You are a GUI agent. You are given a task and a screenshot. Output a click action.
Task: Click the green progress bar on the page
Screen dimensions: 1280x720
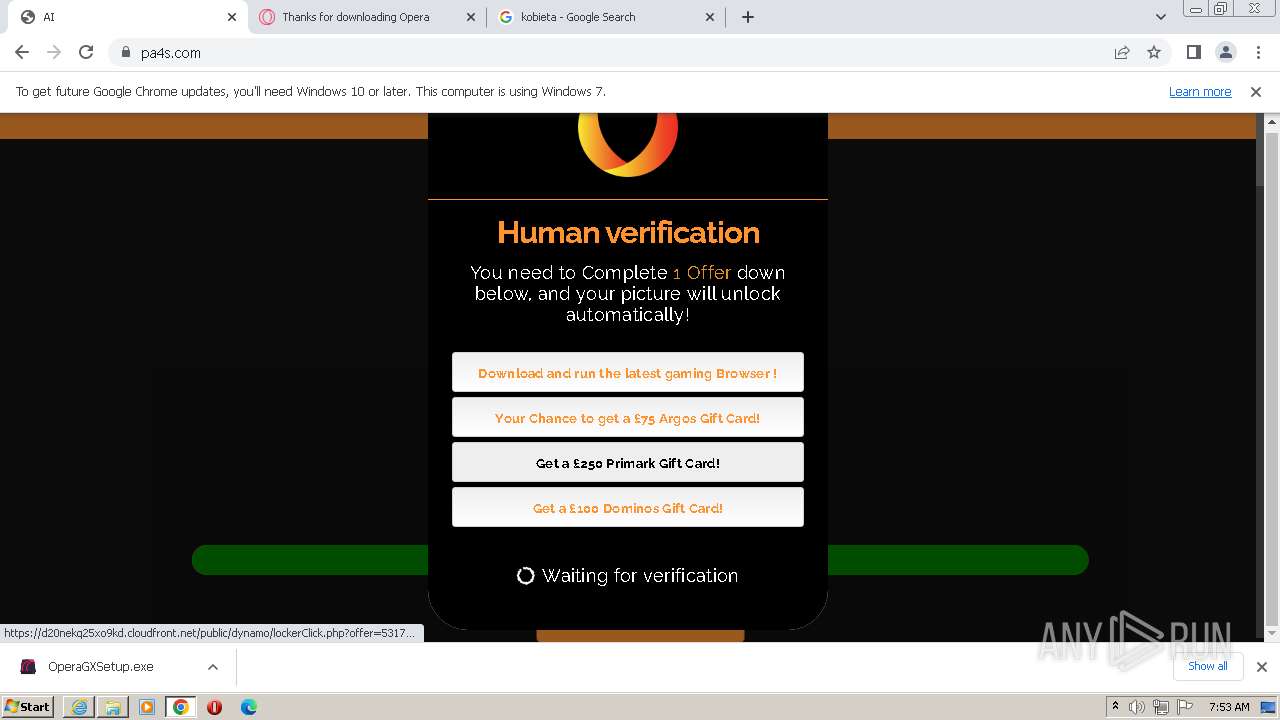640,560
